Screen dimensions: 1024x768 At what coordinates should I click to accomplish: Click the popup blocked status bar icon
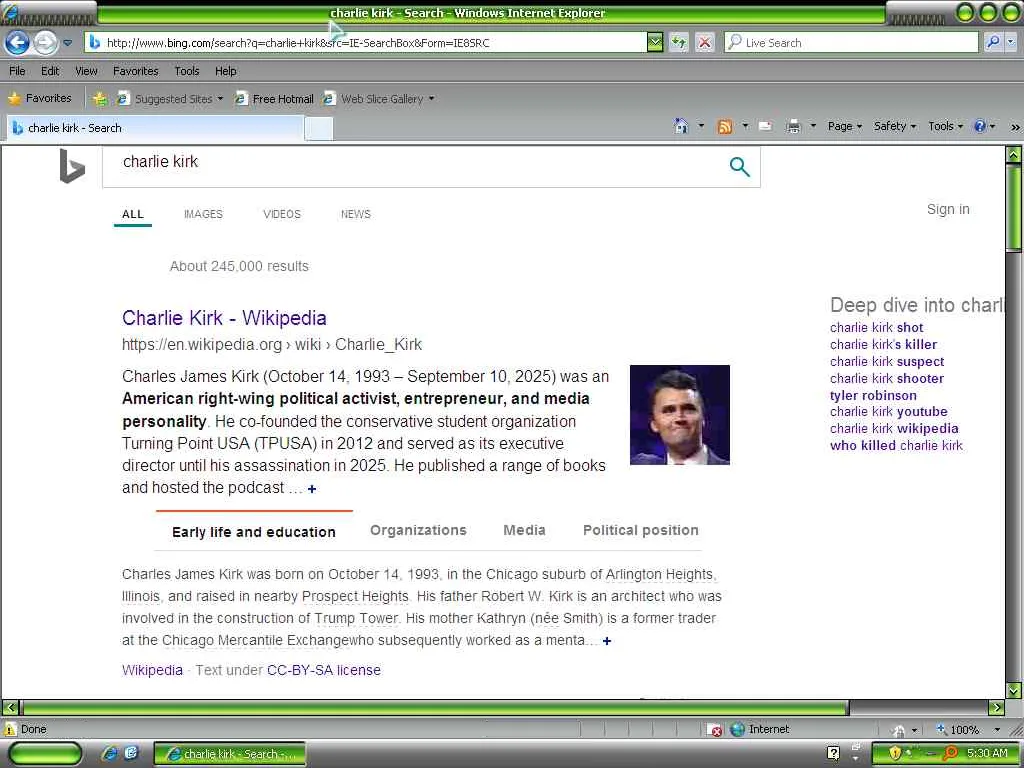click(x=715, y=730)
